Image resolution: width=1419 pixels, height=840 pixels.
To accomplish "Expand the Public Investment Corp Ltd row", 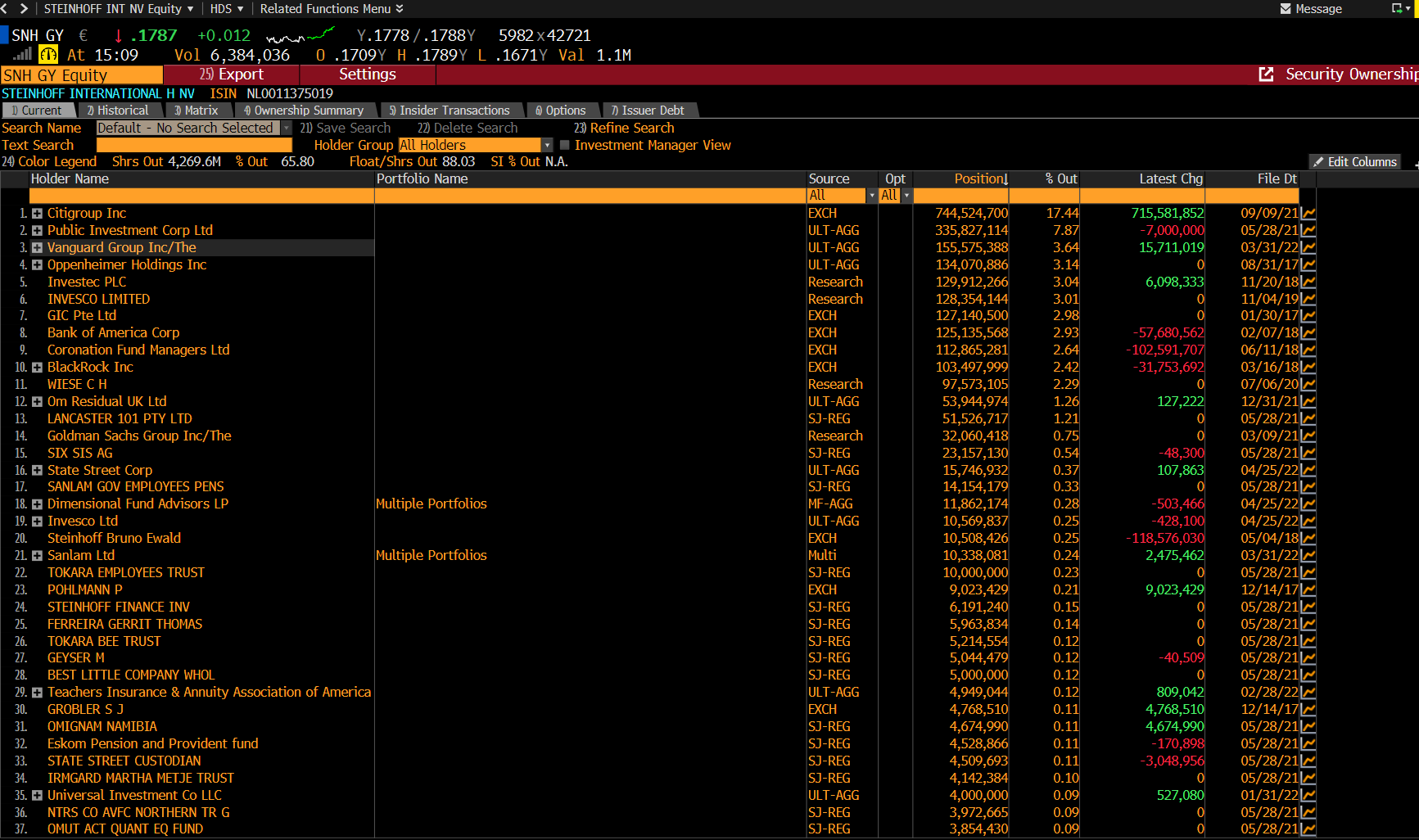I will click(x=37, y=231).
